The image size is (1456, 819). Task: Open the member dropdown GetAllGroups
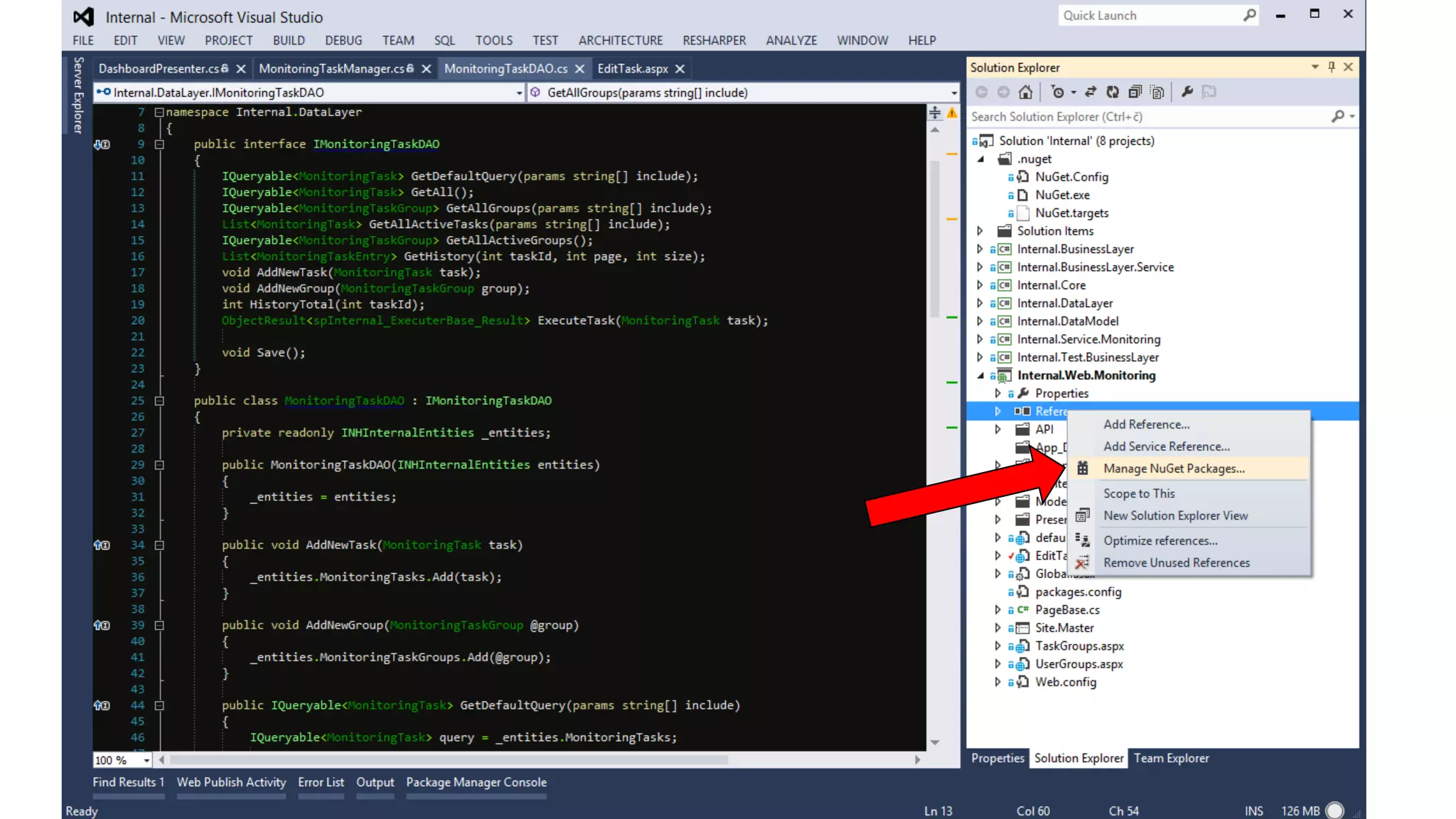pyautogui.click(x=953, y=92)
